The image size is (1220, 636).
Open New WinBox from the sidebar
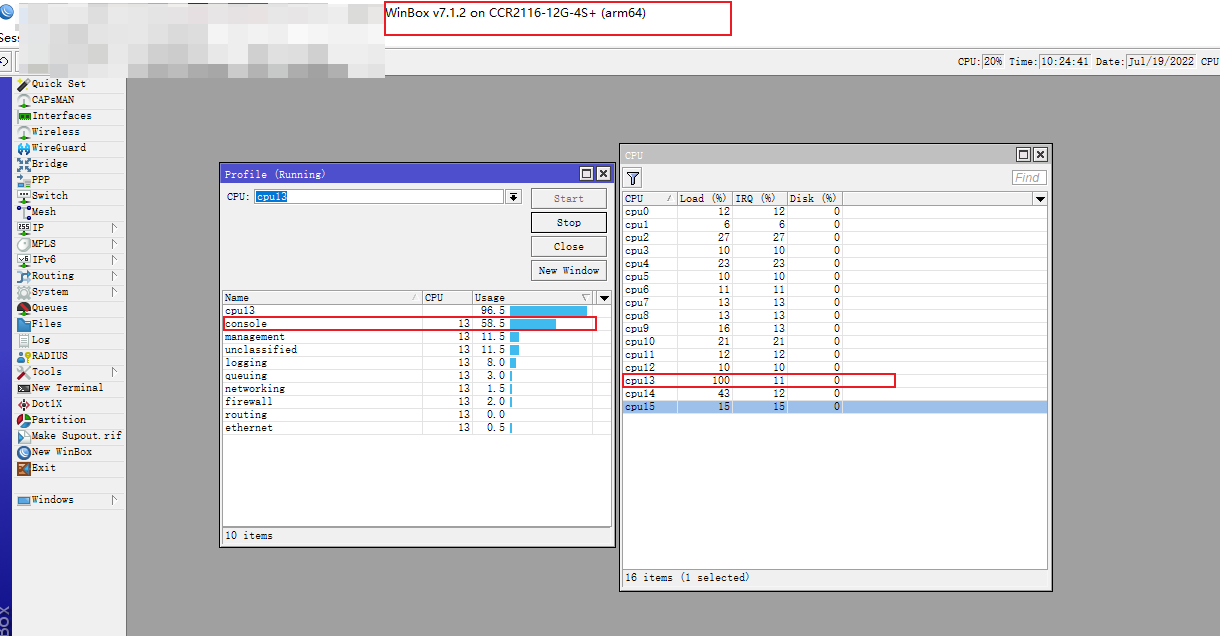point(61,452)
